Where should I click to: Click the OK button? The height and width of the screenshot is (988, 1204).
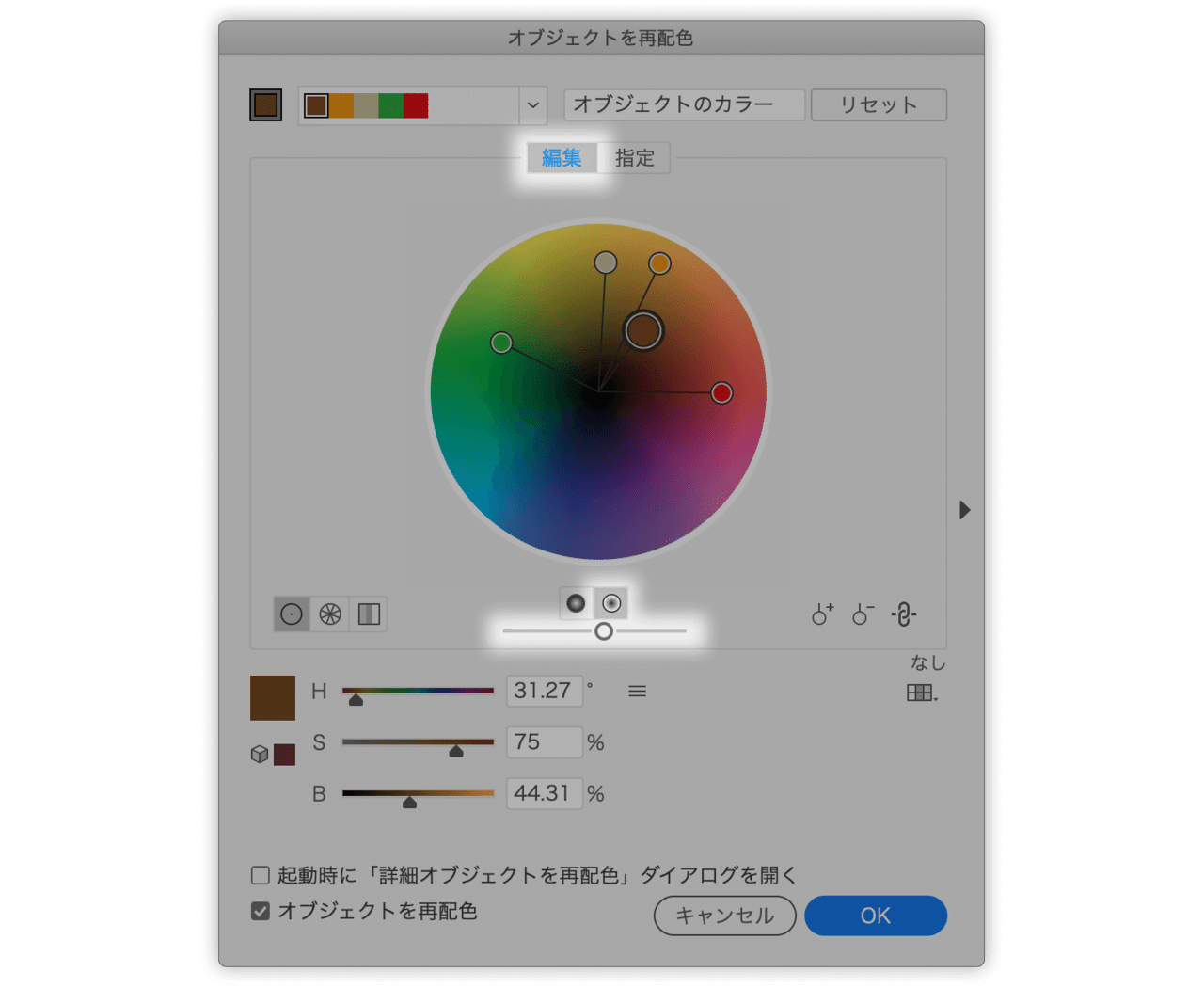click(x=876, y=916)
